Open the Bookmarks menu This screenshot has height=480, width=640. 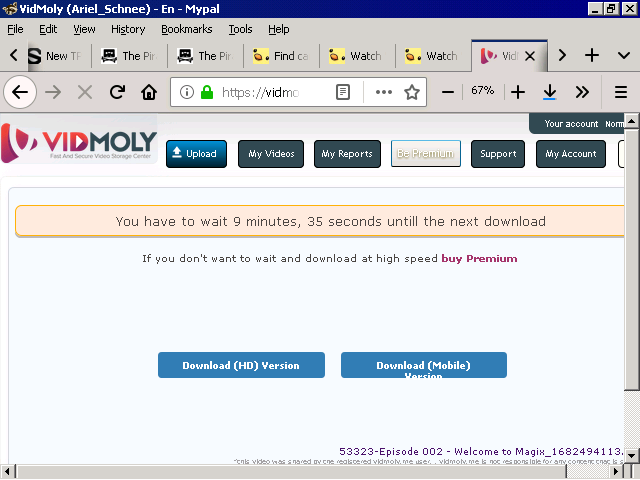(187, 29)
